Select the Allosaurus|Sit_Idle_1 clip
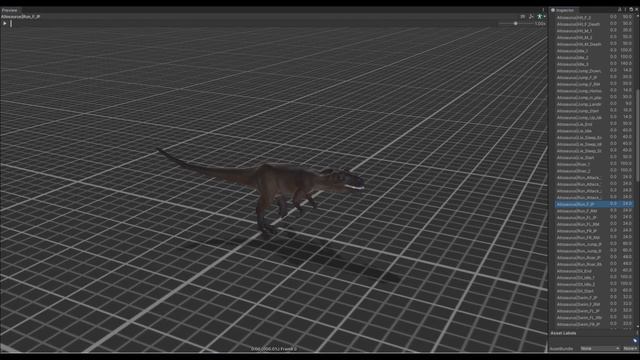The image size is (640, 360). (594, 278)
